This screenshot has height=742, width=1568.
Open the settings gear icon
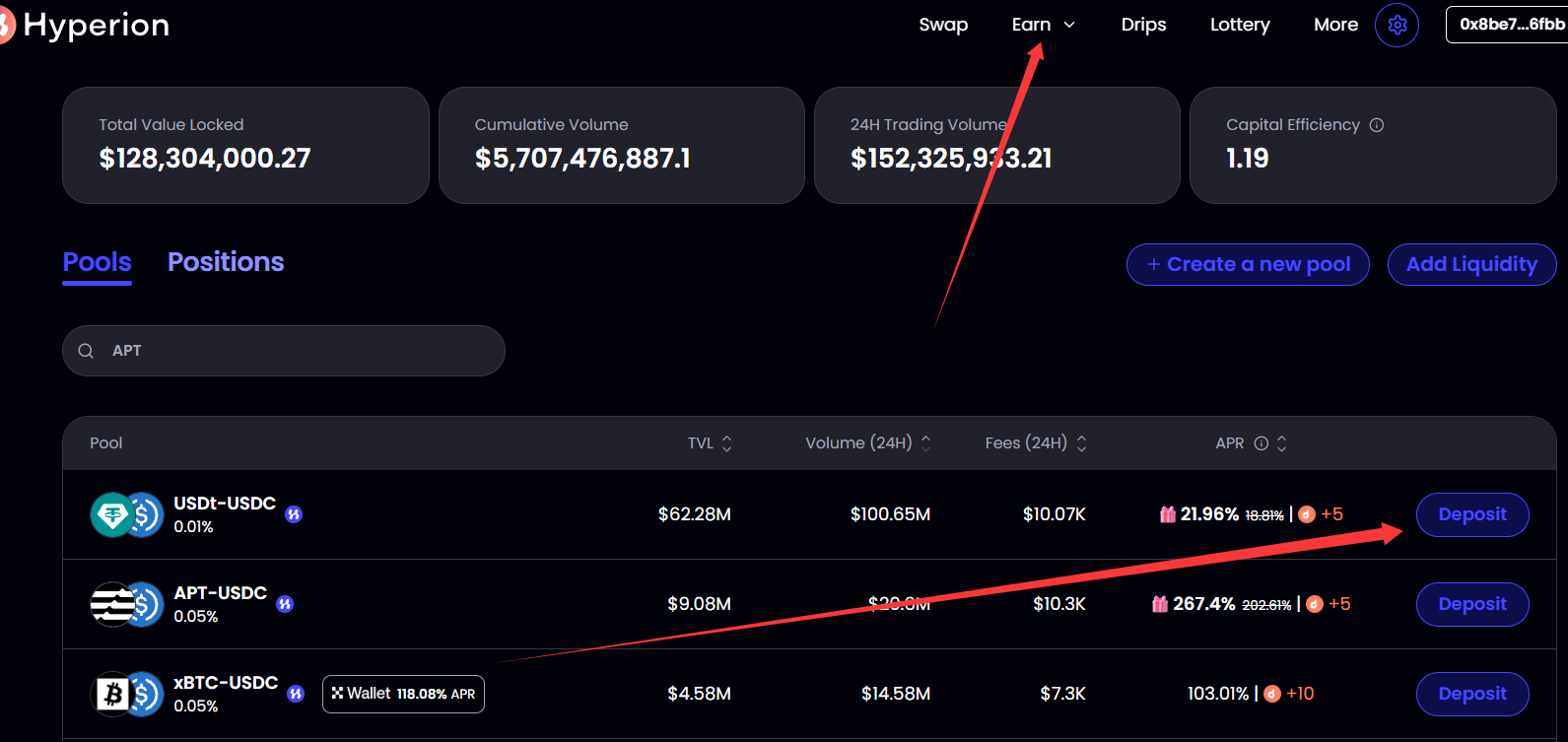coord(1397,25)
